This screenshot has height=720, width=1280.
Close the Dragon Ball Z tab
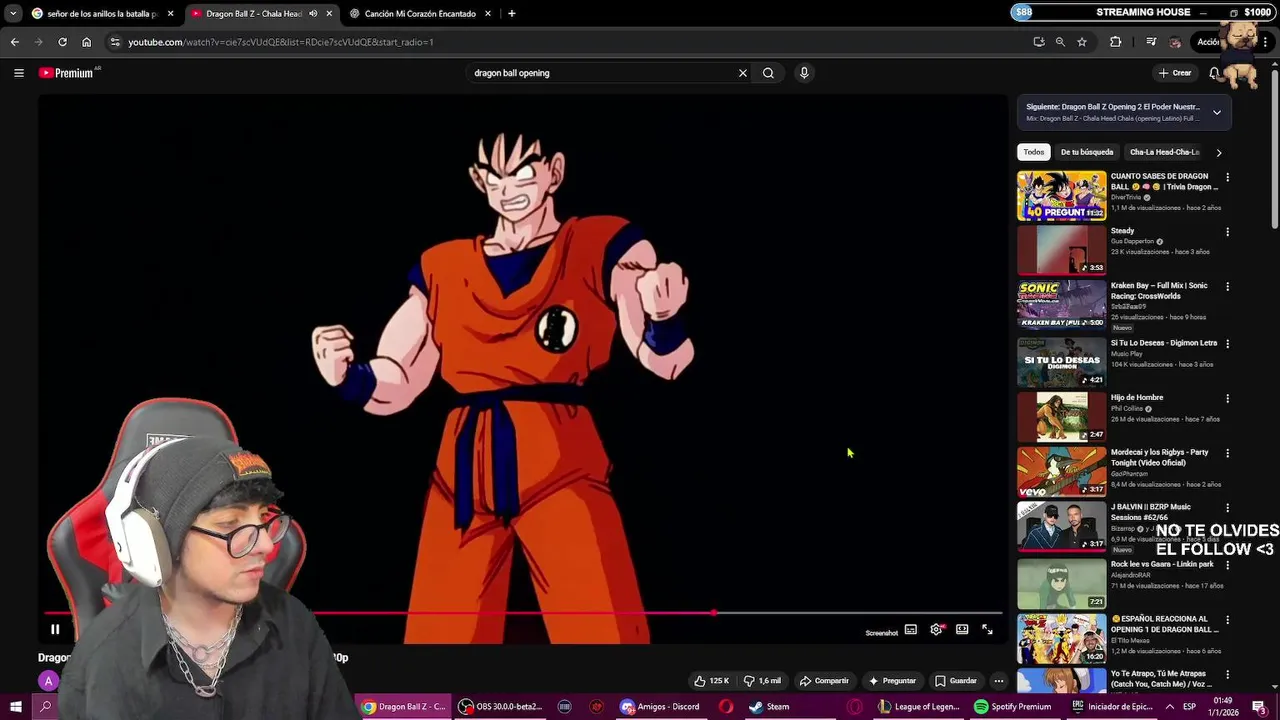(329, 14)
